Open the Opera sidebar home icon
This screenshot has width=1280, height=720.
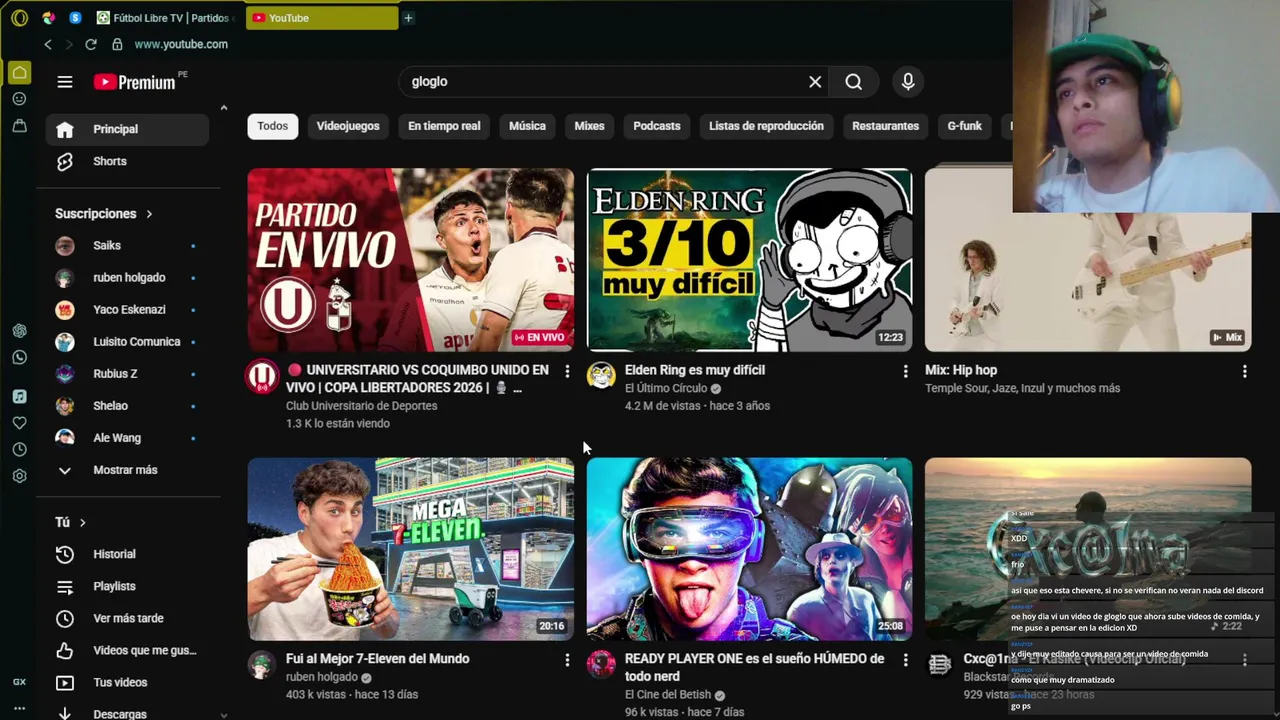point(19,72)
